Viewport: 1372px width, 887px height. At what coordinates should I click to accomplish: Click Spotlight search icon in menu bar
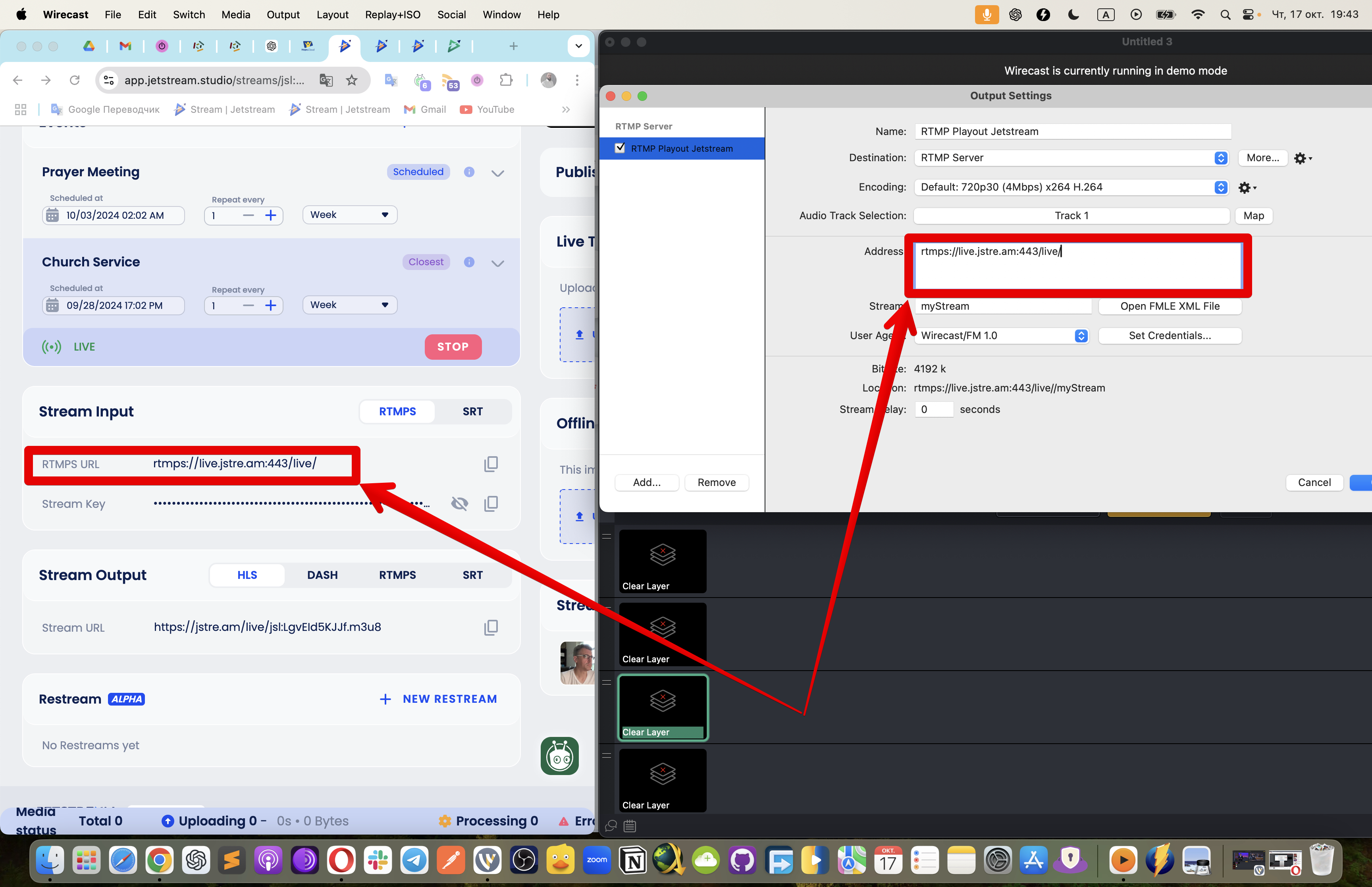[x=1225, y=15]
